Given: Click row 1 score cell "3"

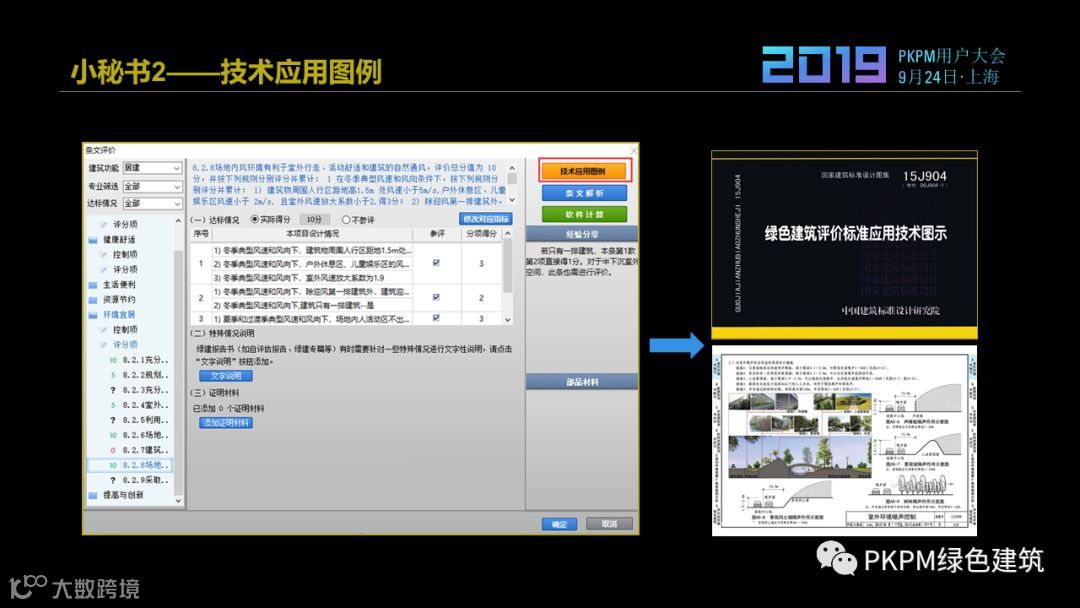Looking at the screenshot, I should (481, 263).
